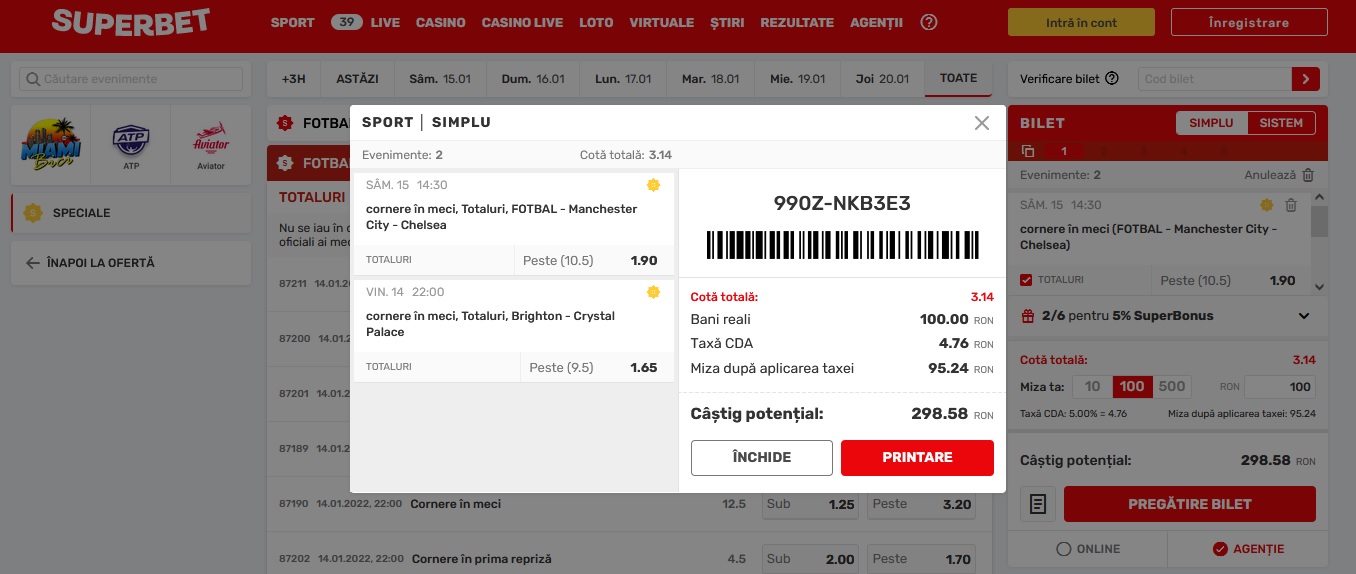Switch bet slip to SISTEM mode
This screenshot has width=1356, height=574.
(x=1281, y=123)
